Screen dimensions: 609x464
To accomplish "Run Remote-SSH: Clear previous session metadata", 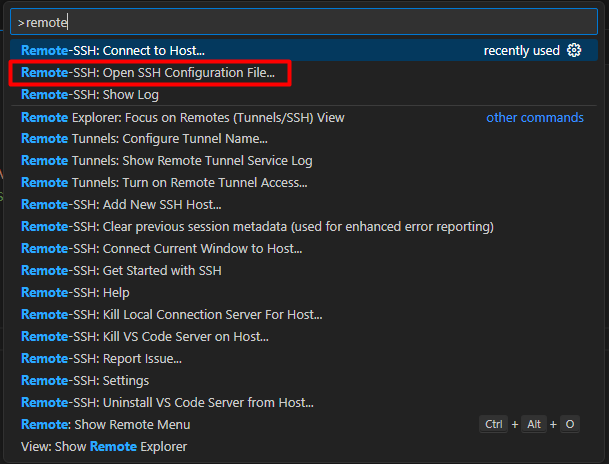I will click(x=304, y=226).
